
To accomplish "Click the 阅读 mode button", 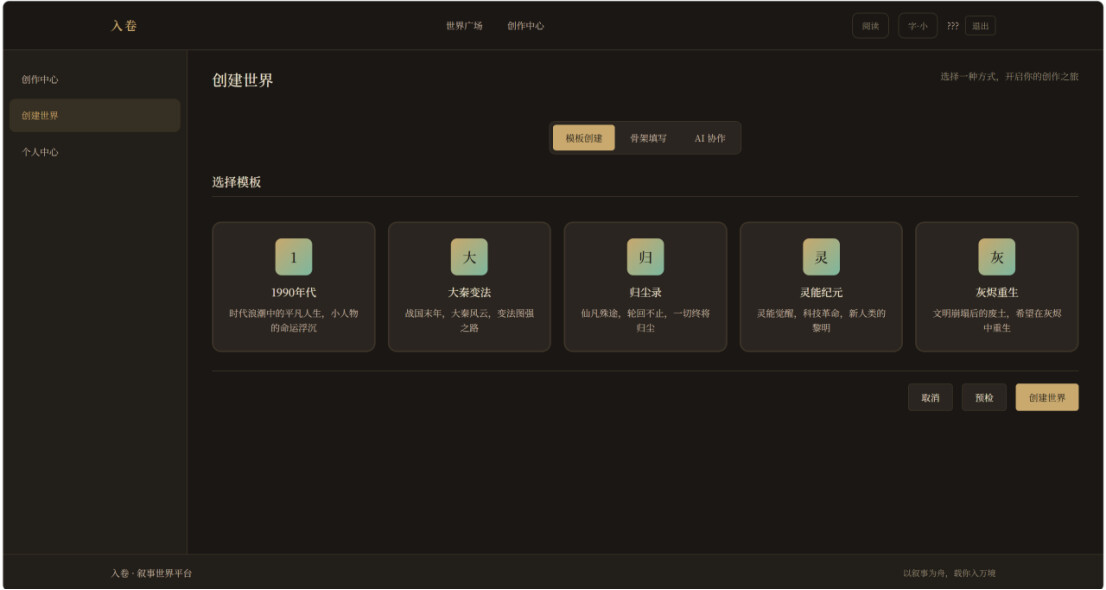I will (x=870, y=26).
